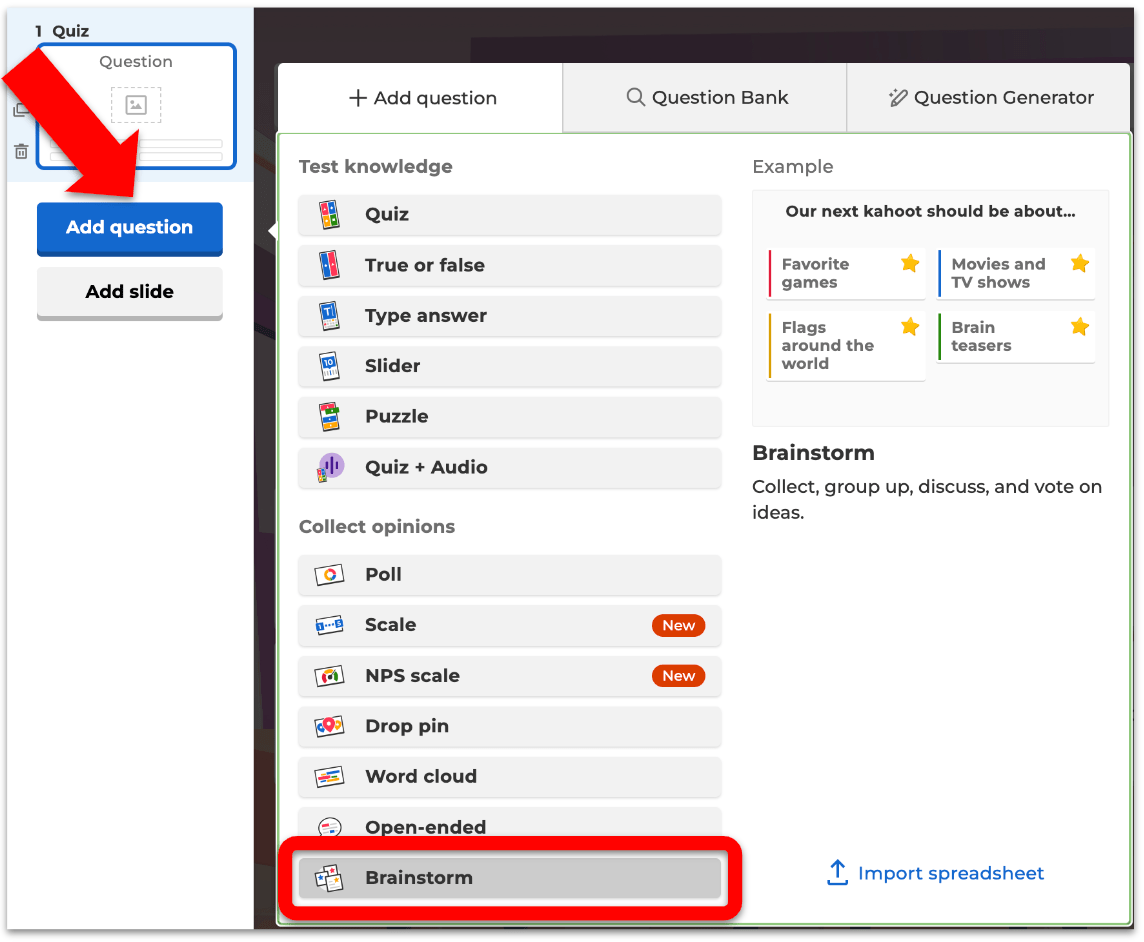Choose the Quiz question type
The height and width of the screenshot is (942, 1144).
point(510,215)
